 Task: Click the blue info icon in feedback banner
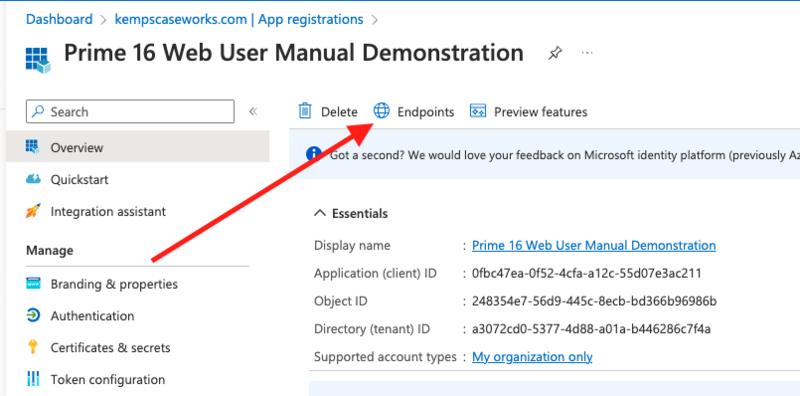click(x=313, y=154)
